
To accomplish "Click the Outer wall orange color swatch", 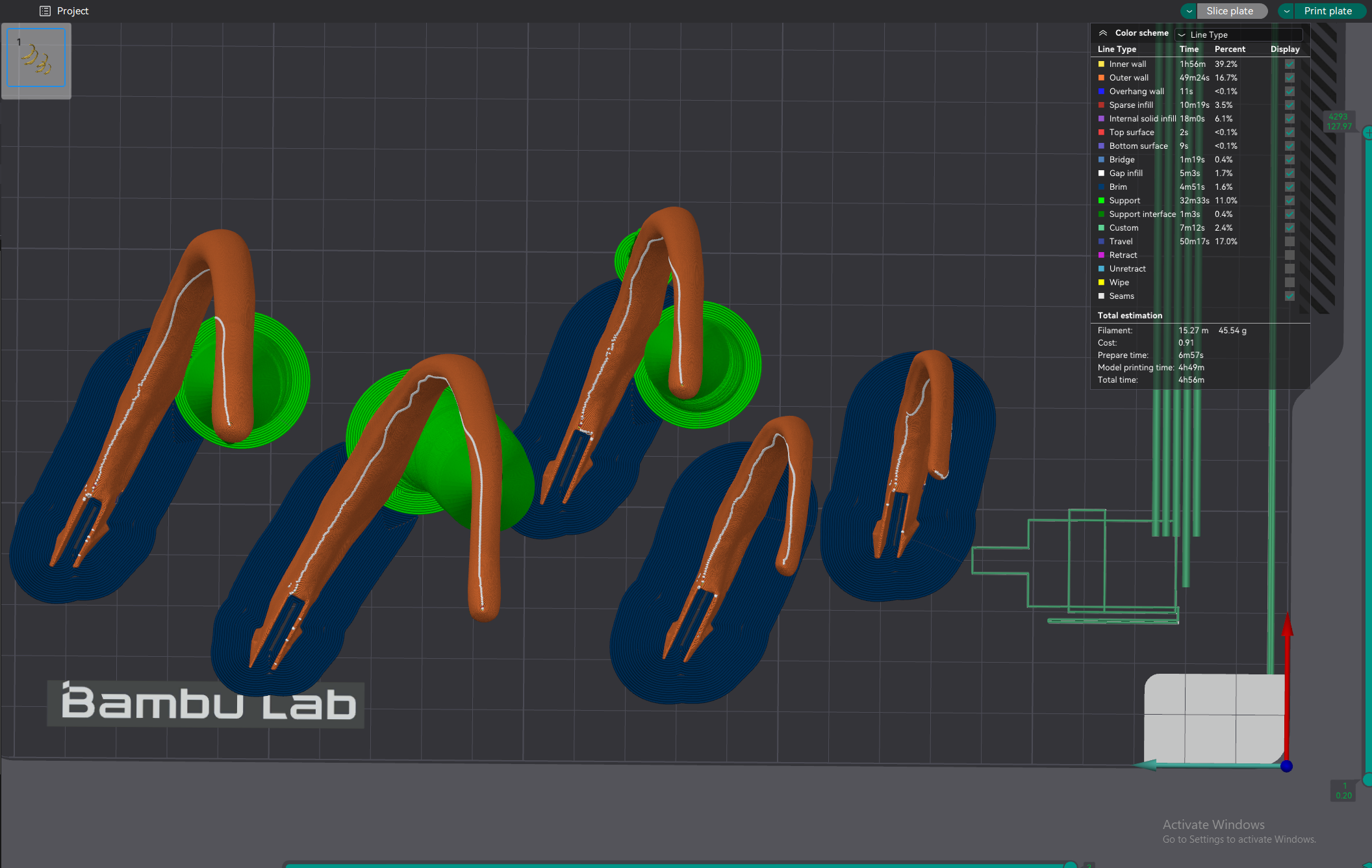I will pyautogui.click(x=1101, y=77).
